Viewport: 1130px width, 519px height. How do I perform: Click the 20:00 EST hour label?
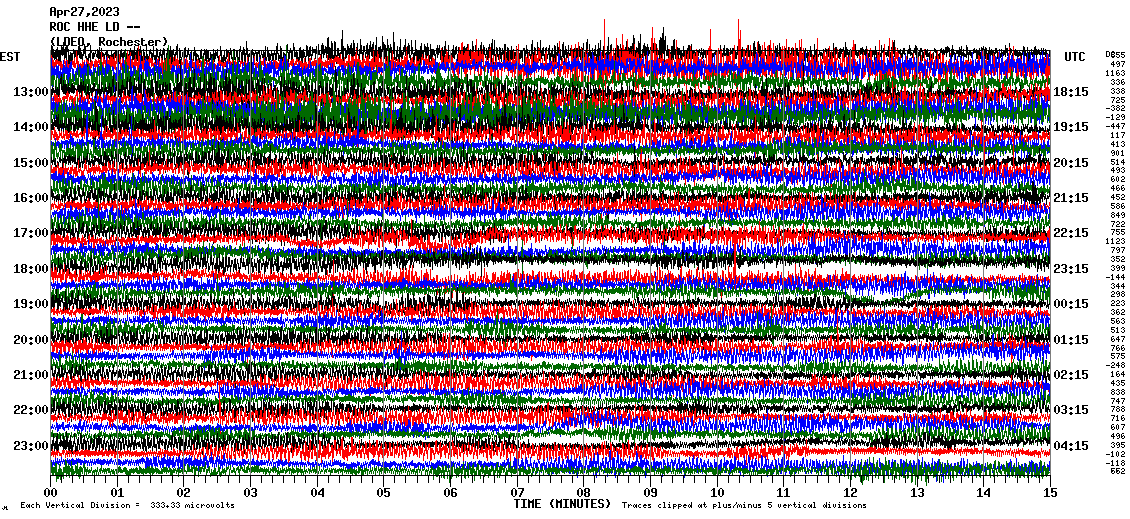tap(32, 340)
